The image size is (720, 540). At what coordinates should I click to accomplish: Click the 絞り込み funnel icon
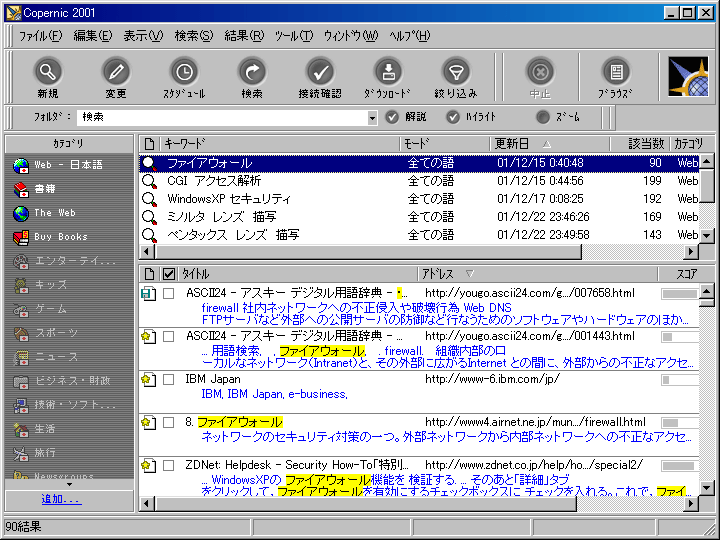pyautogui.click(x=456, y=72)
